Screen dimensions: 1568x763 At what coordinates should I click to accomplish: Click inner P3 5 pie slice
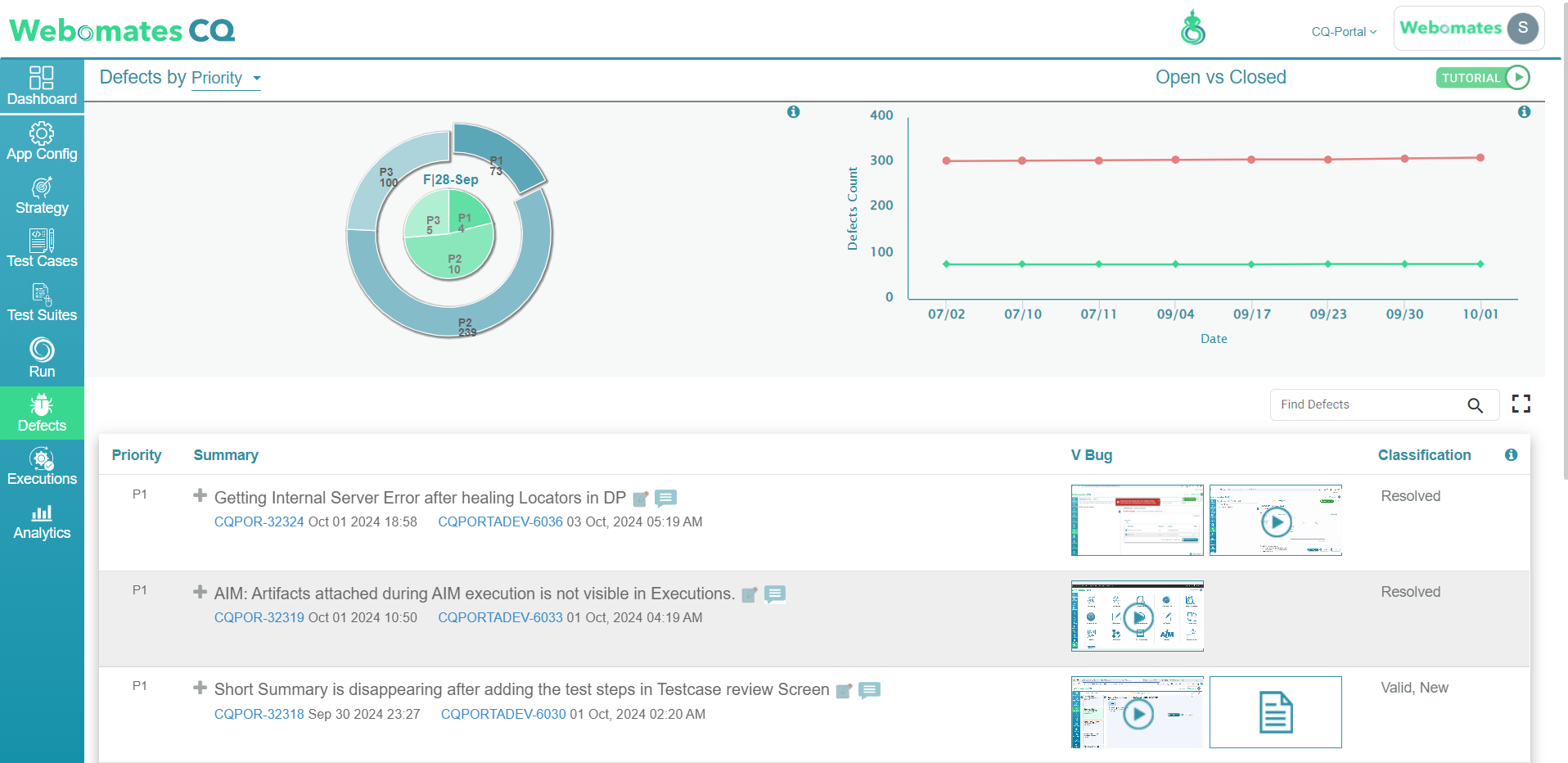pyautogui.click(x=427, y=214)
